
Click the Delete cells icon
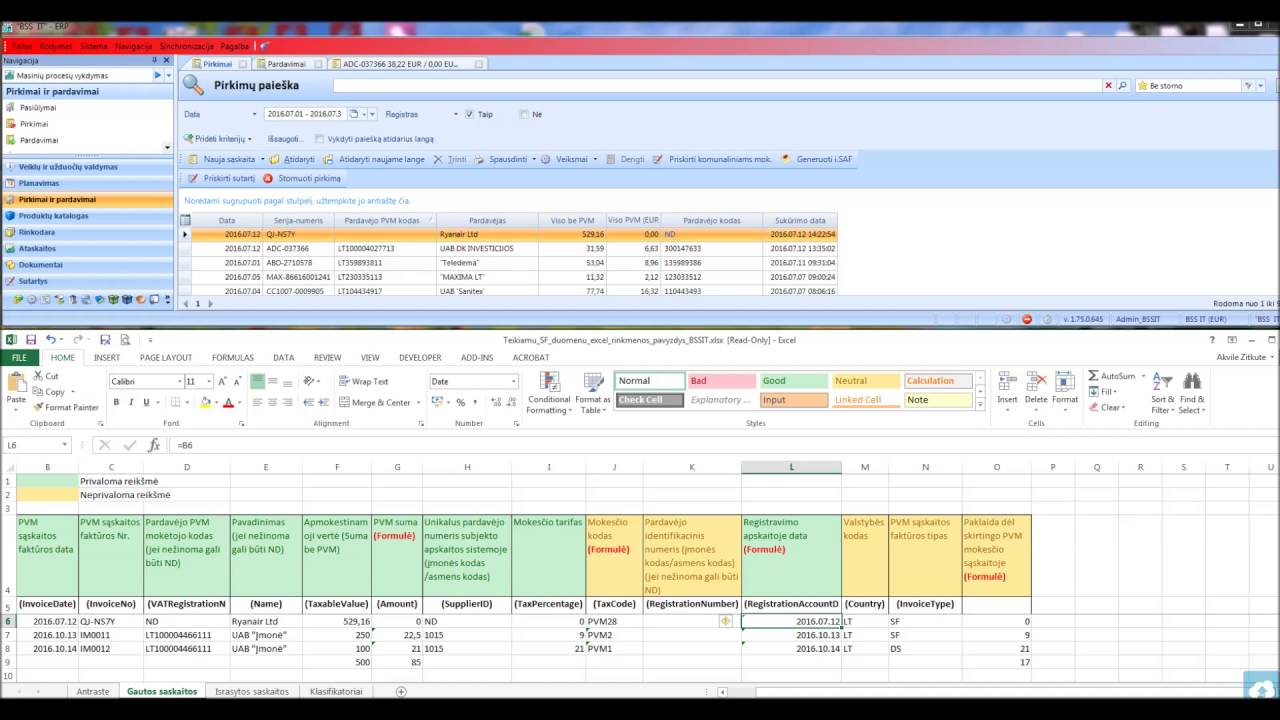point(1036,382)
